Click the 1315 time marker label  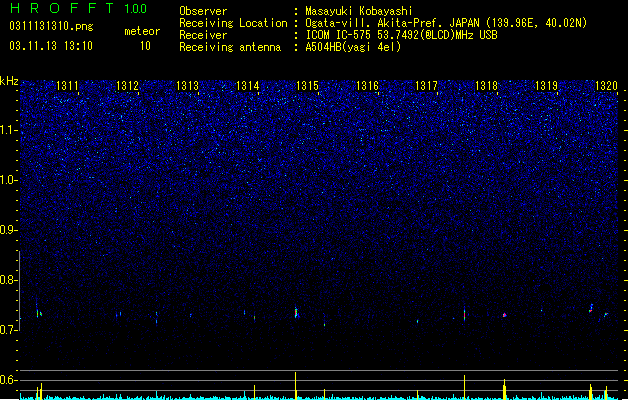(x=307, y=86)
